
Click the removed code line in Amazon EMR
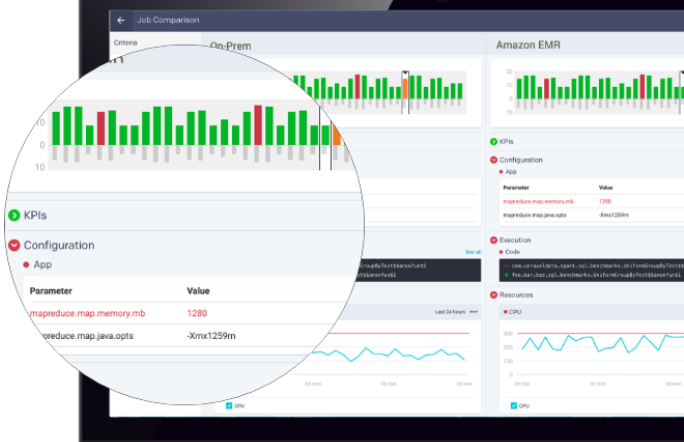pyautogui.click(x=594, y=265)
